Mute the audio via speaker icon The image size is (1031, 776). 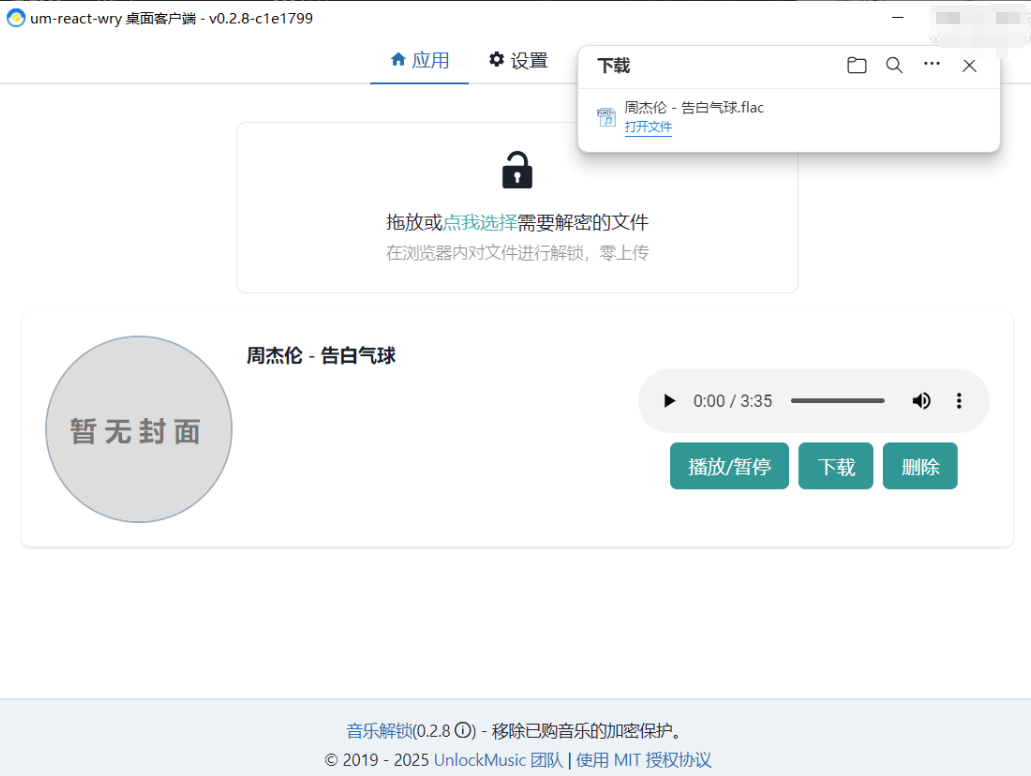pyautogui.click(x=921, y=401)
